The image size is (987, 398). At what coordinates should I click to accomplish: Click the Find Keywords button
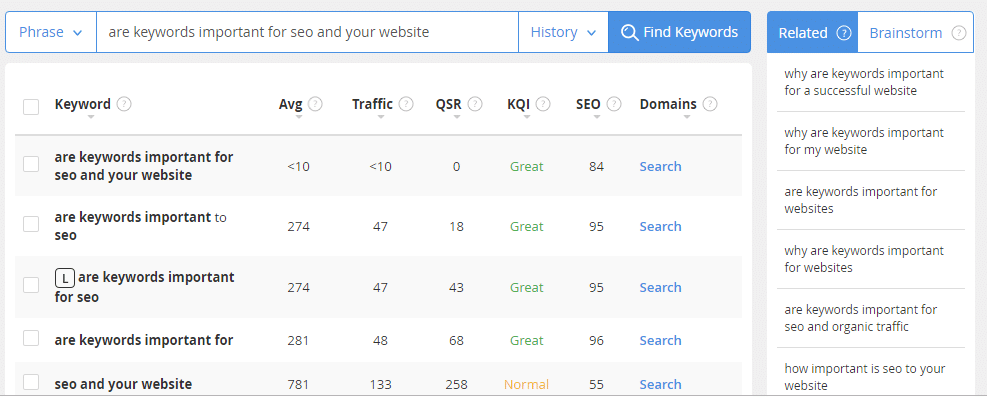tap(679, 32)
